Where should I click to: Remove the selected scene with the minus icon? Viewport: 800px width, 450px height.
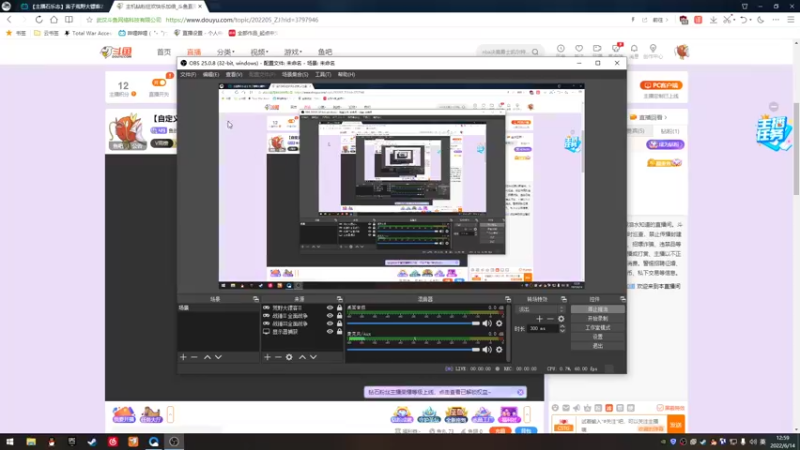pyautogui.click(x=194, y=357)
